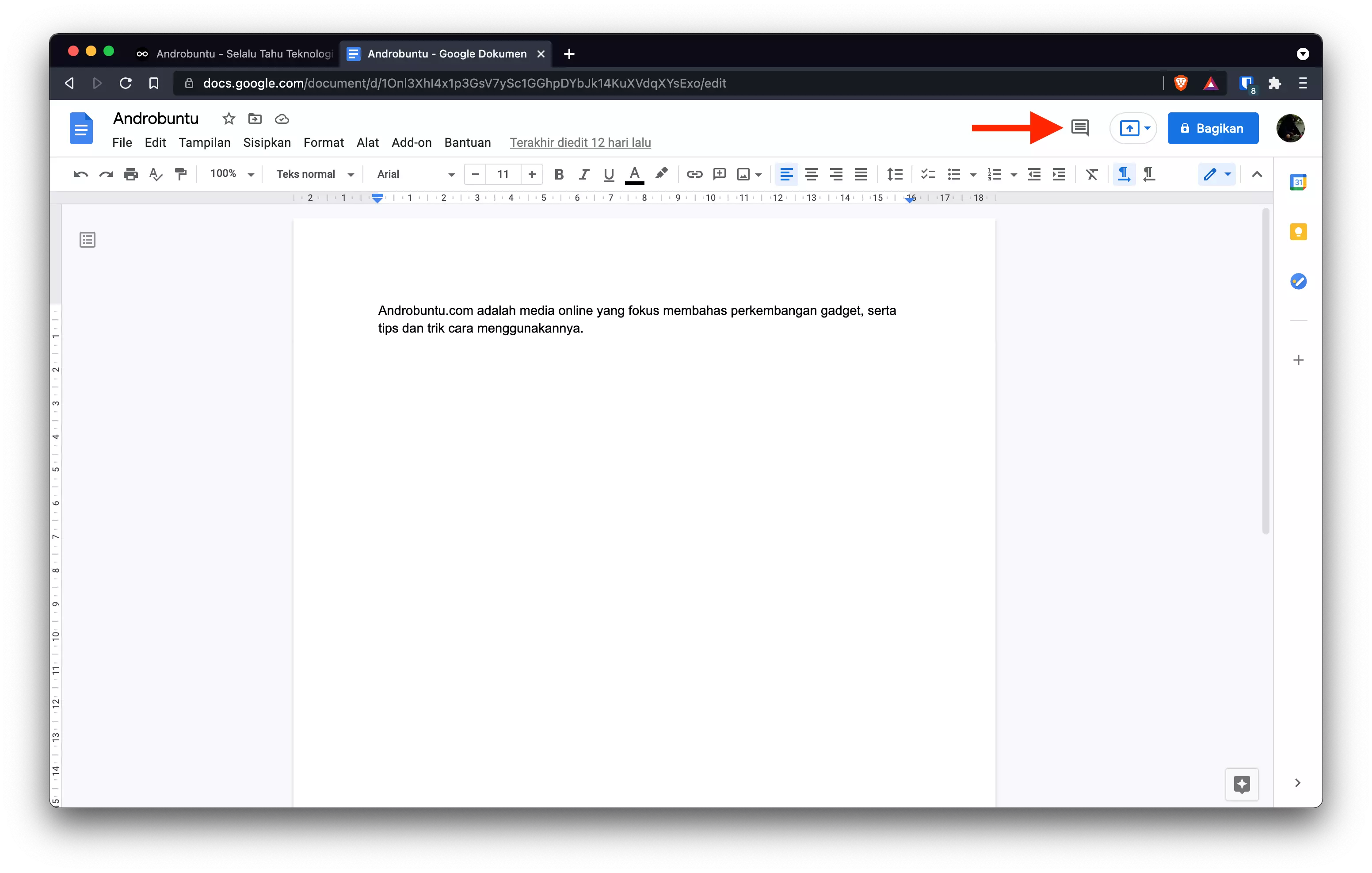Click the Bagikan button
Viewport: 1372px width, 873px height.
point(1212,128)
